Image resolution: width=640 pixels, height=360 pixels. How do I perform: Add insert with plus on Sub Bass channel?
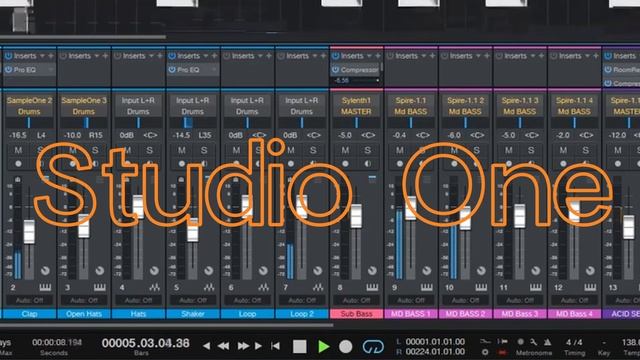tap(378, 56)
